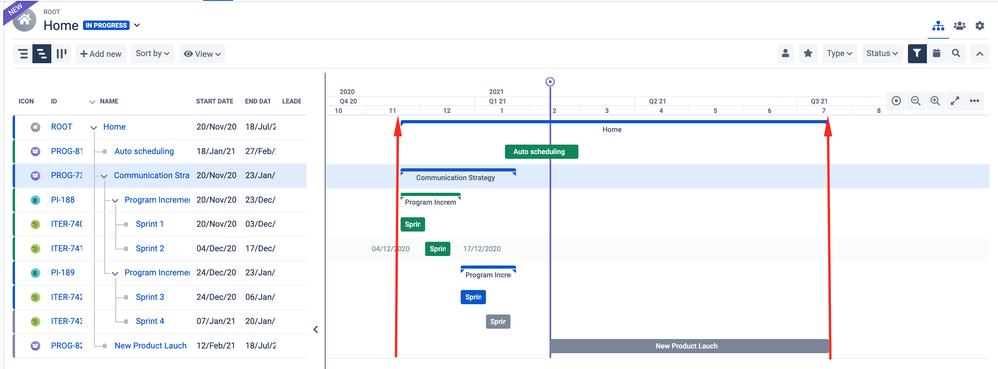This screenshot has width=998, height=369.
Task: Open the ROOT id link
Action: click(62, 127)
